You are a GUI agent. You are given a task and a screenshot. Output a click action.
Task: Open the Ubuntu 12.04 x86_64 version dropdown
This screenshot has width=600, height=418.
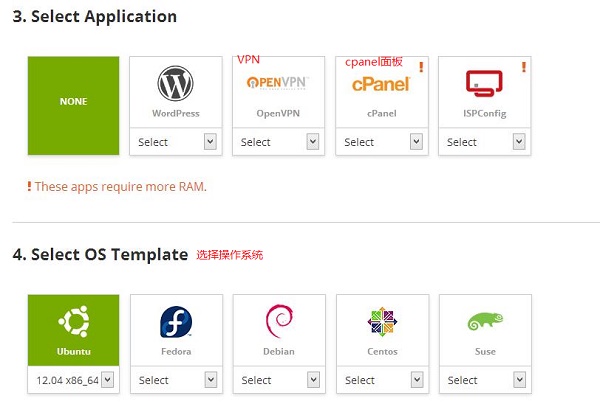click(x=73, y=380)
